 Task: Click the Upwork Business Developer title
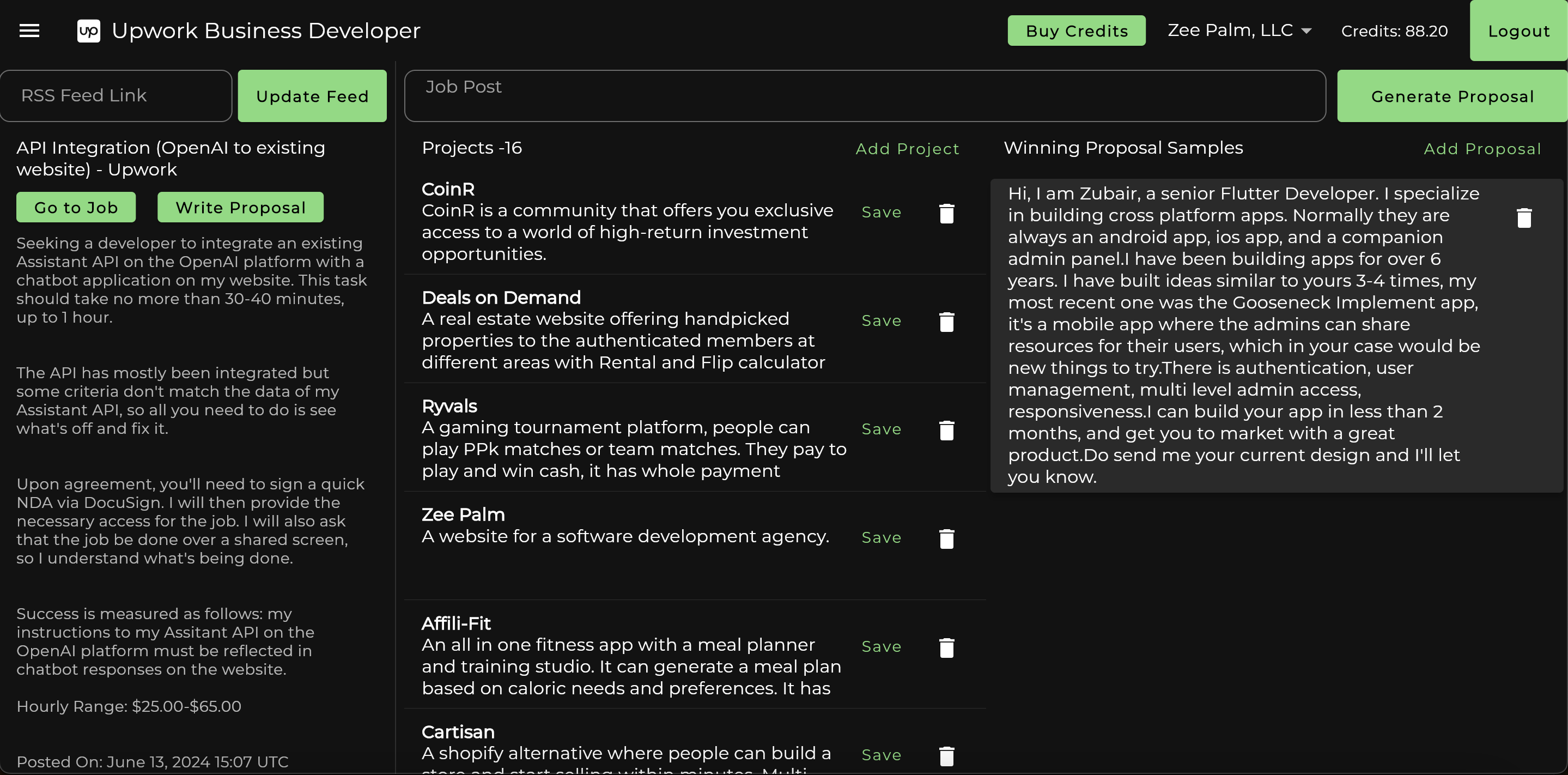[x=266, y=31]
